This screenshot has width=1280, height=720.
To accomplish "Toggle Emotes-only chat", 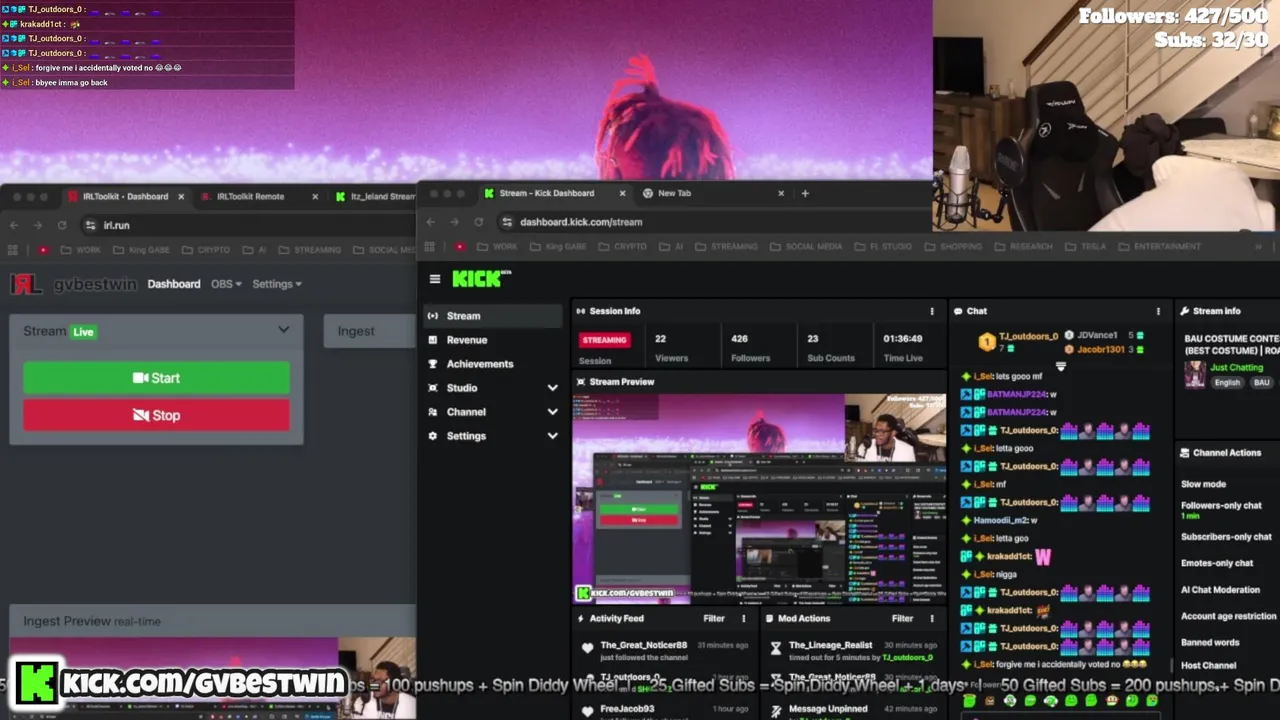I will pos(1216,564).
